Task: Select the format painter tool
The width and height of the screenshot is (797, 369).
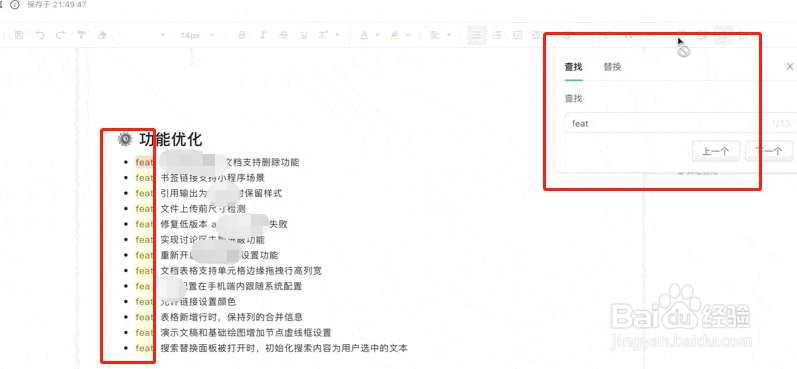Action: click(x=81, y=35)
